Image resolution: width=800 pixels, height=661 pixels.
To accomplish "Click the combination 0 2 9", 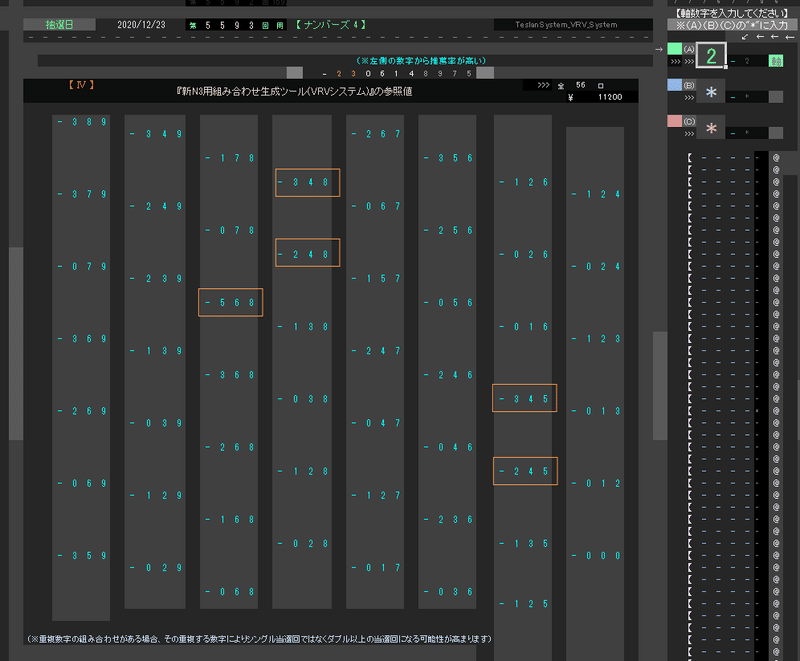I will 156,568.
